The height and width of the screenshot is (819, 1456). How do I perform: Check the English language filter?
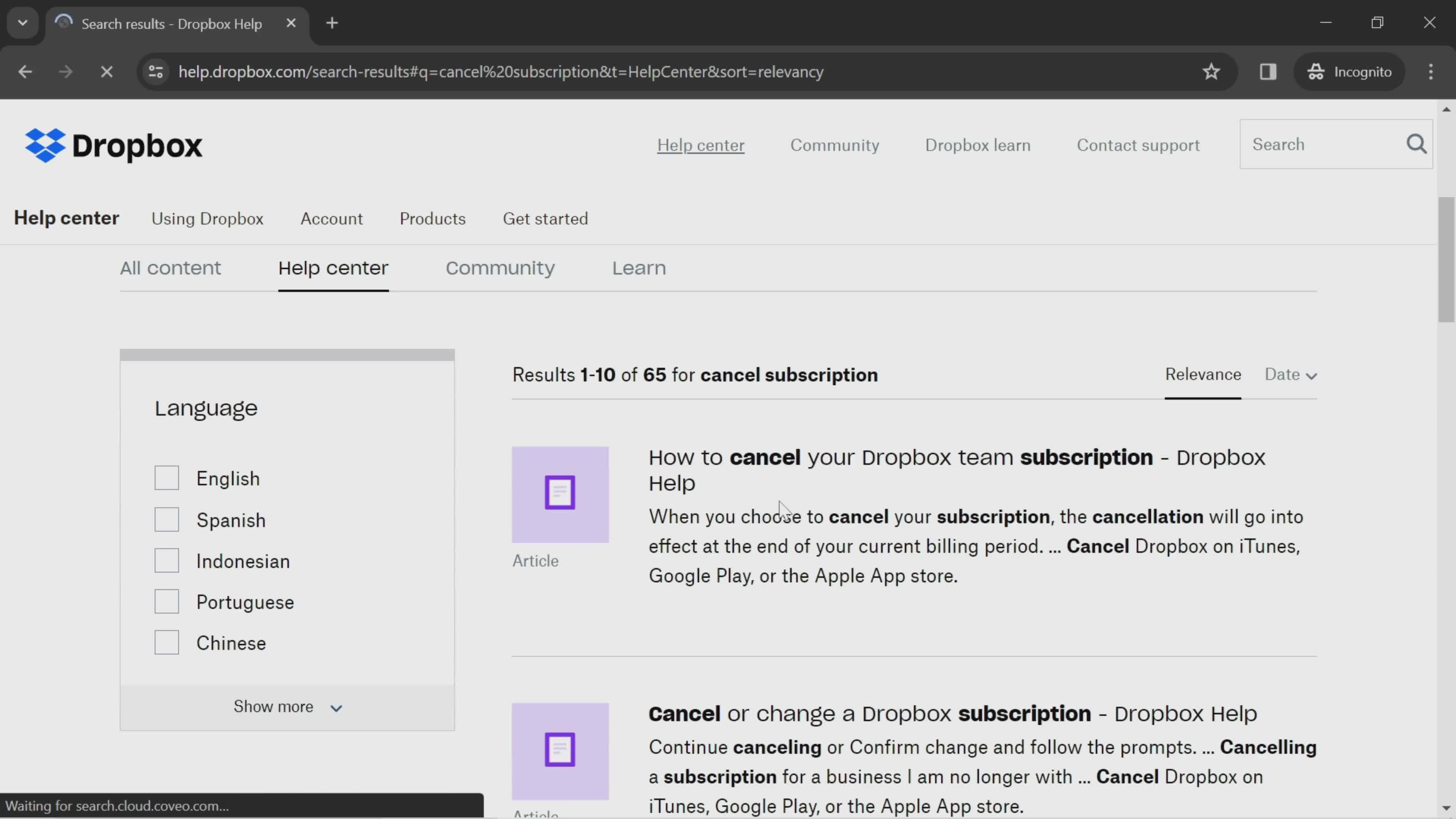tap(167, 478)
